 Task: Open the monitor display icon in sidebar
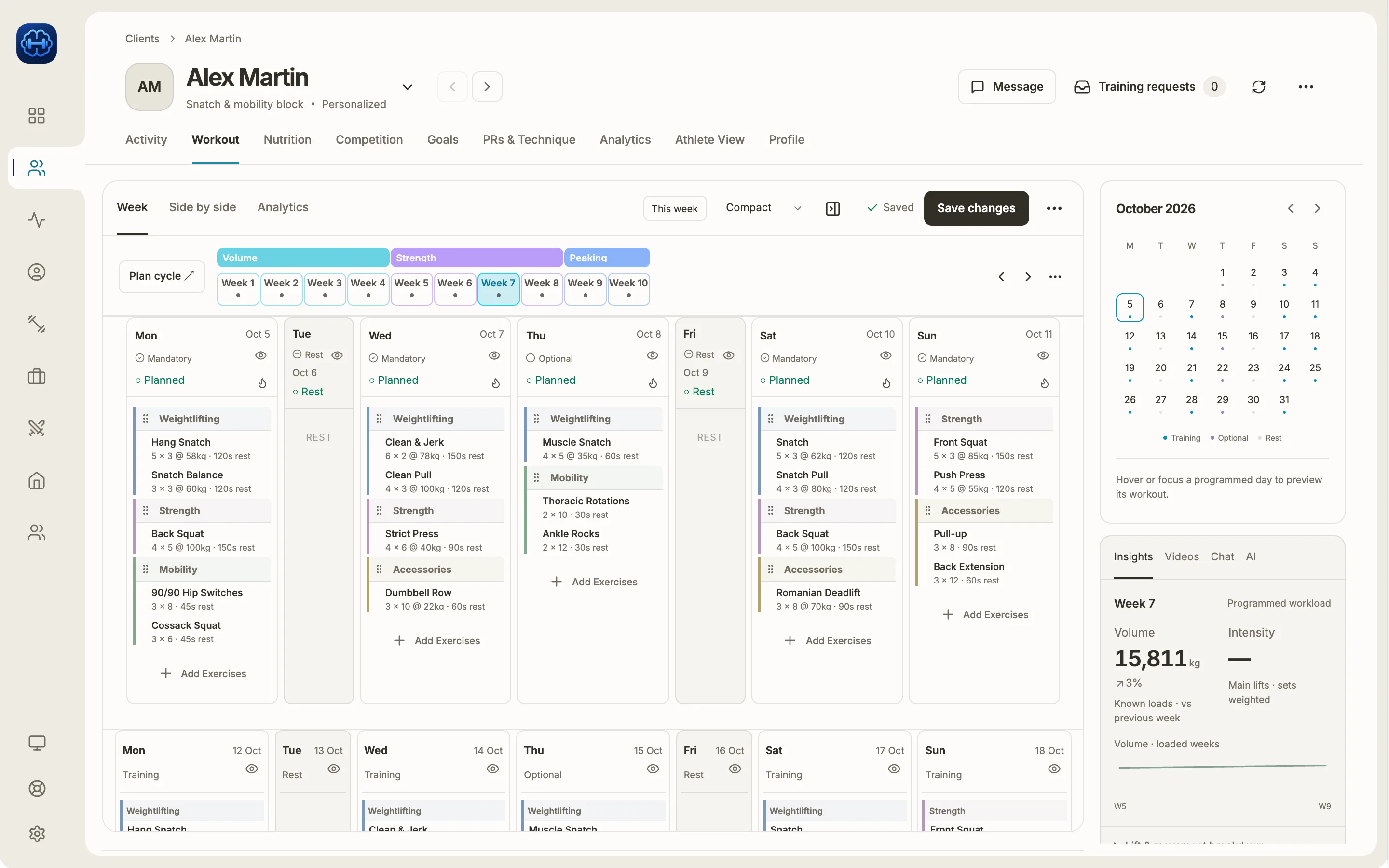(x=37, y=743)
